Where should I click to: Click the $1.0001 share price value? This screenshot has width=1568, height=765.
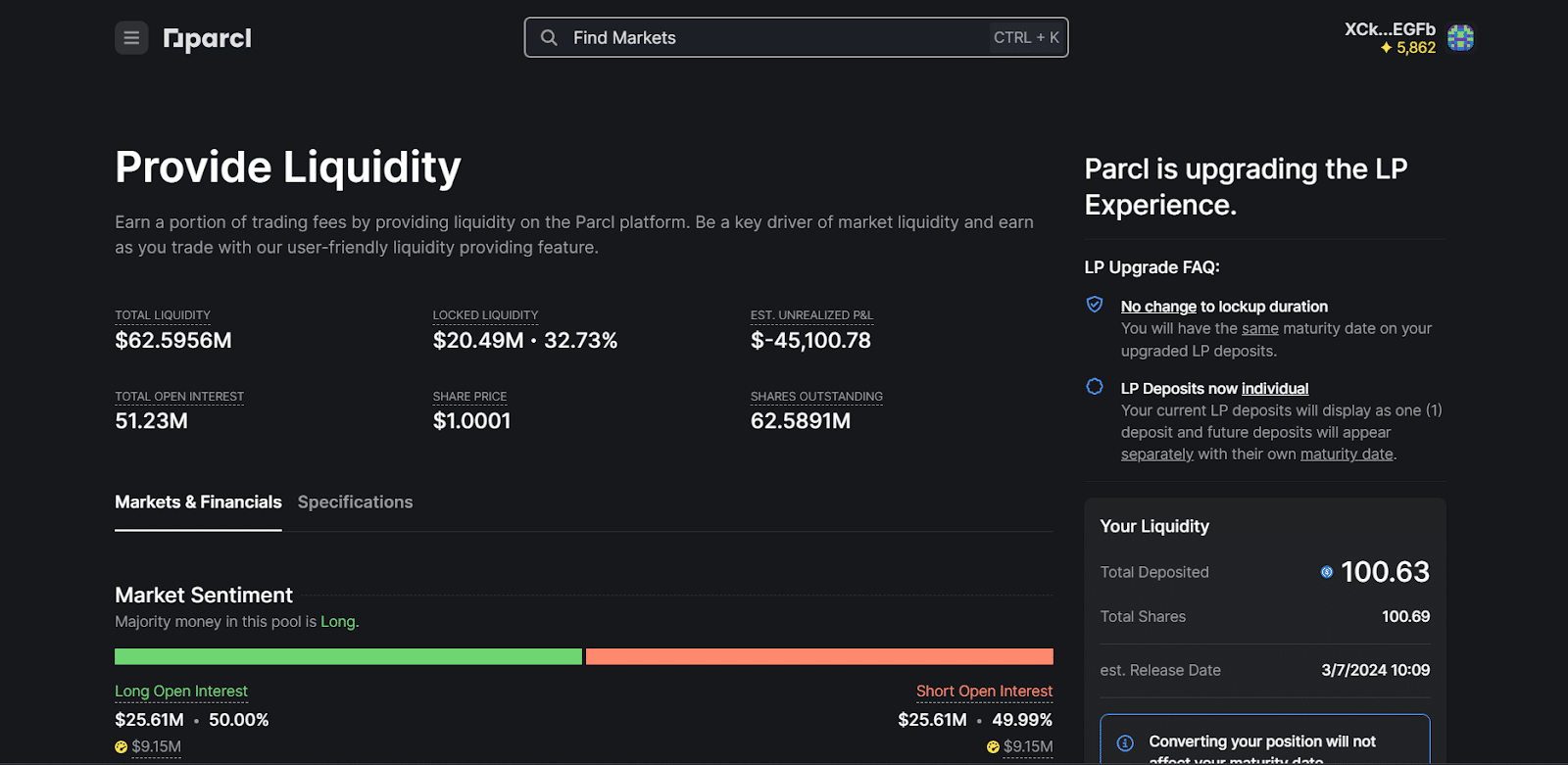click(x=471, y=421)
